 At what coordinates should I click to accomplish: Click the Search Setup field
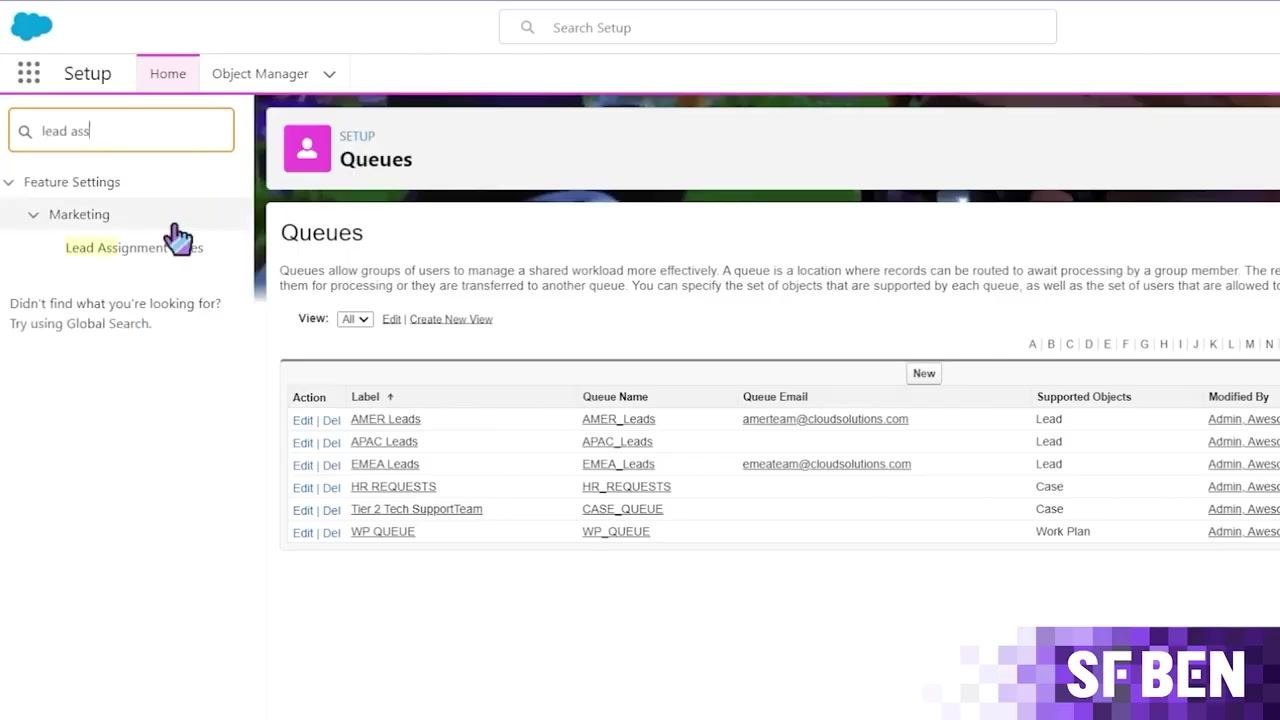(778, 27)
